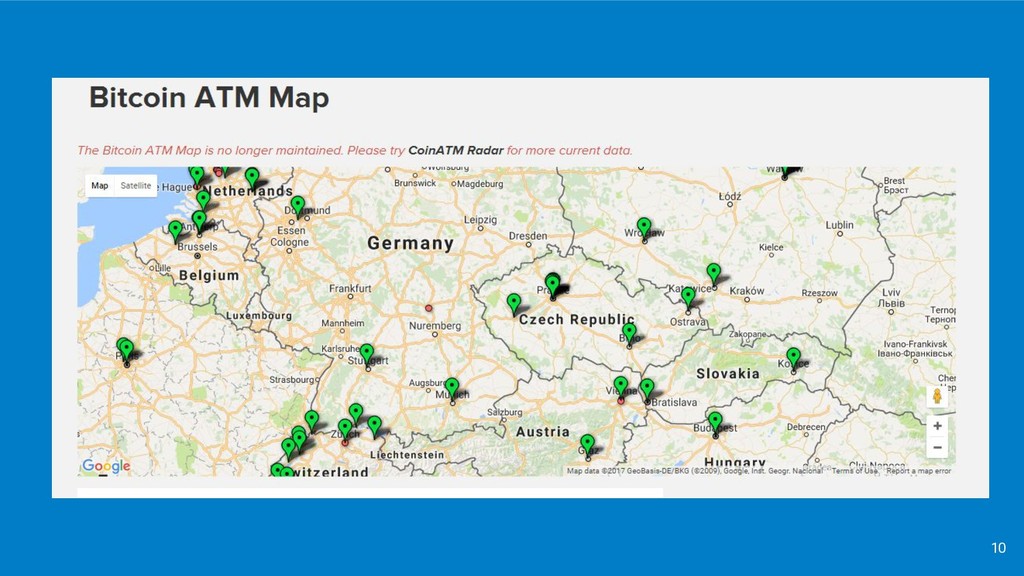
Task: Open the CoinATM Radar link
Action: 455,150
